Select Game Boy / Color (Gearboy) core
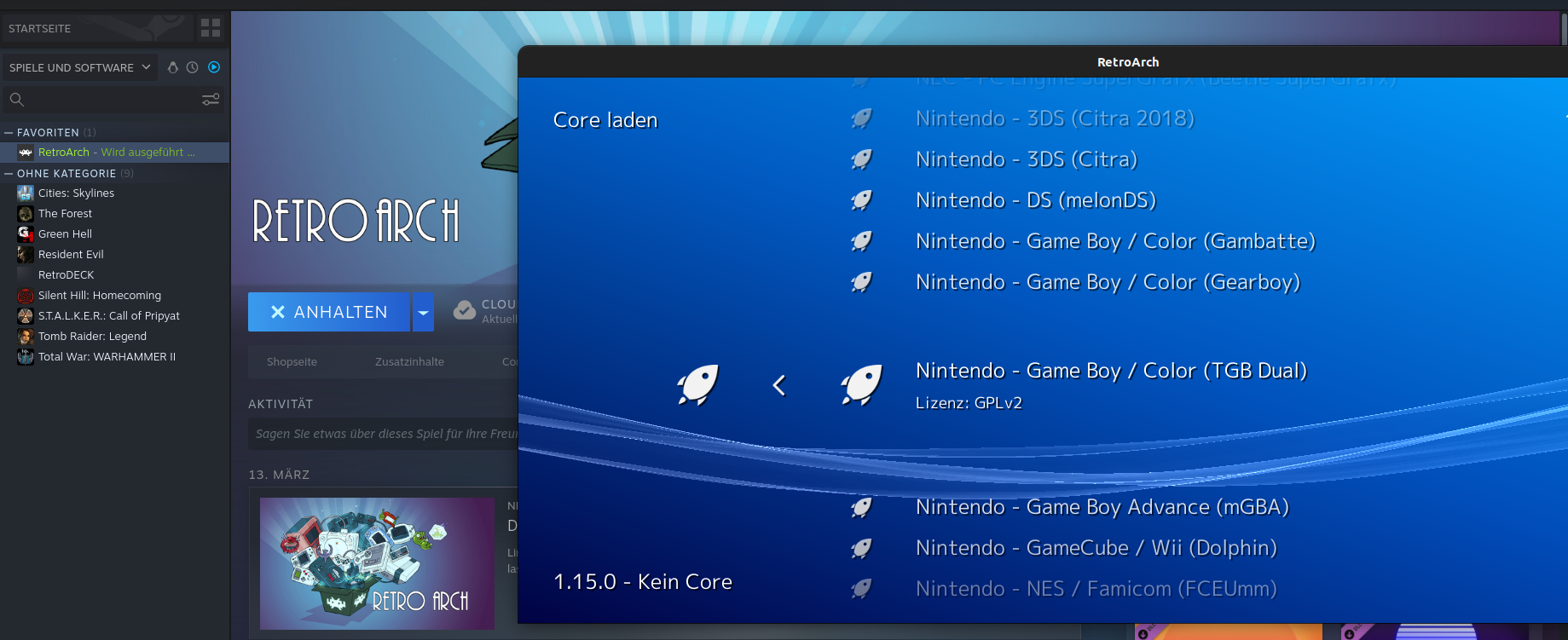The height and width of the screenshot is (640, 1568). click(1108, 282)
